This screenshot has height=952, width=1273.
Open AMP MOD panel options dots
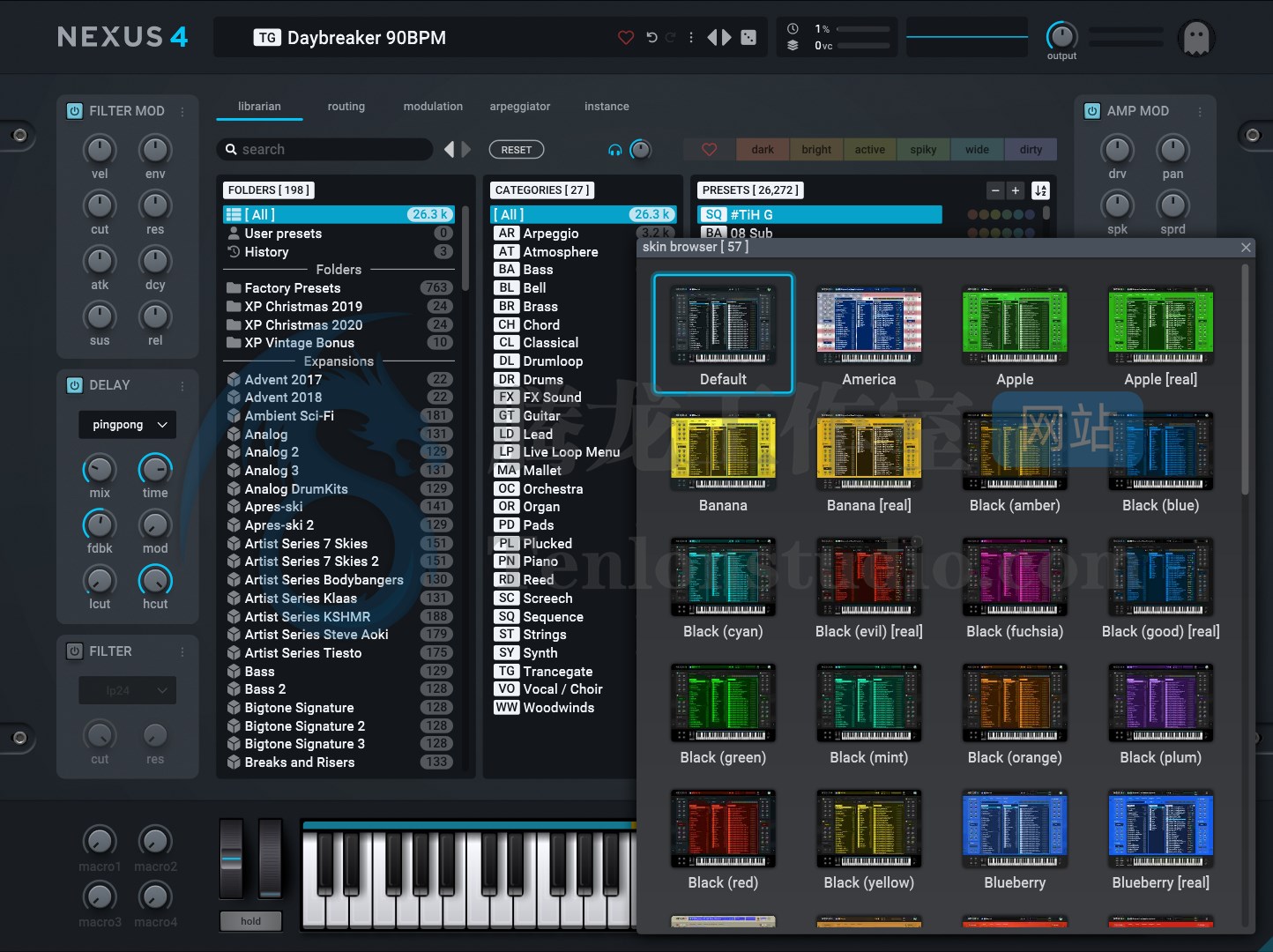(1200, 111)
